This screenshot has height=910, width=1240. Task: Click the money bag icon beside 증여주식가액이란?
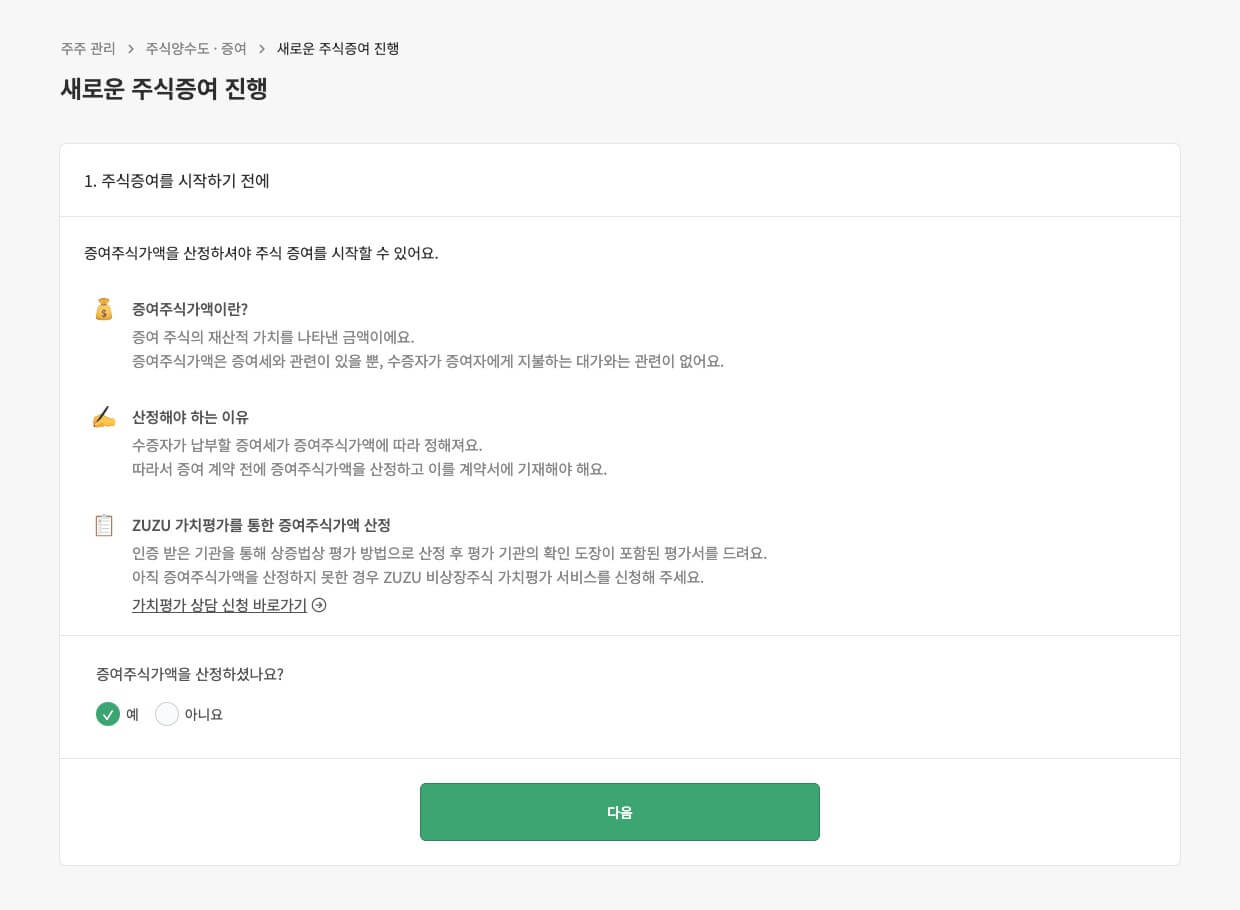pyautogui.click(x=104, y=310)
